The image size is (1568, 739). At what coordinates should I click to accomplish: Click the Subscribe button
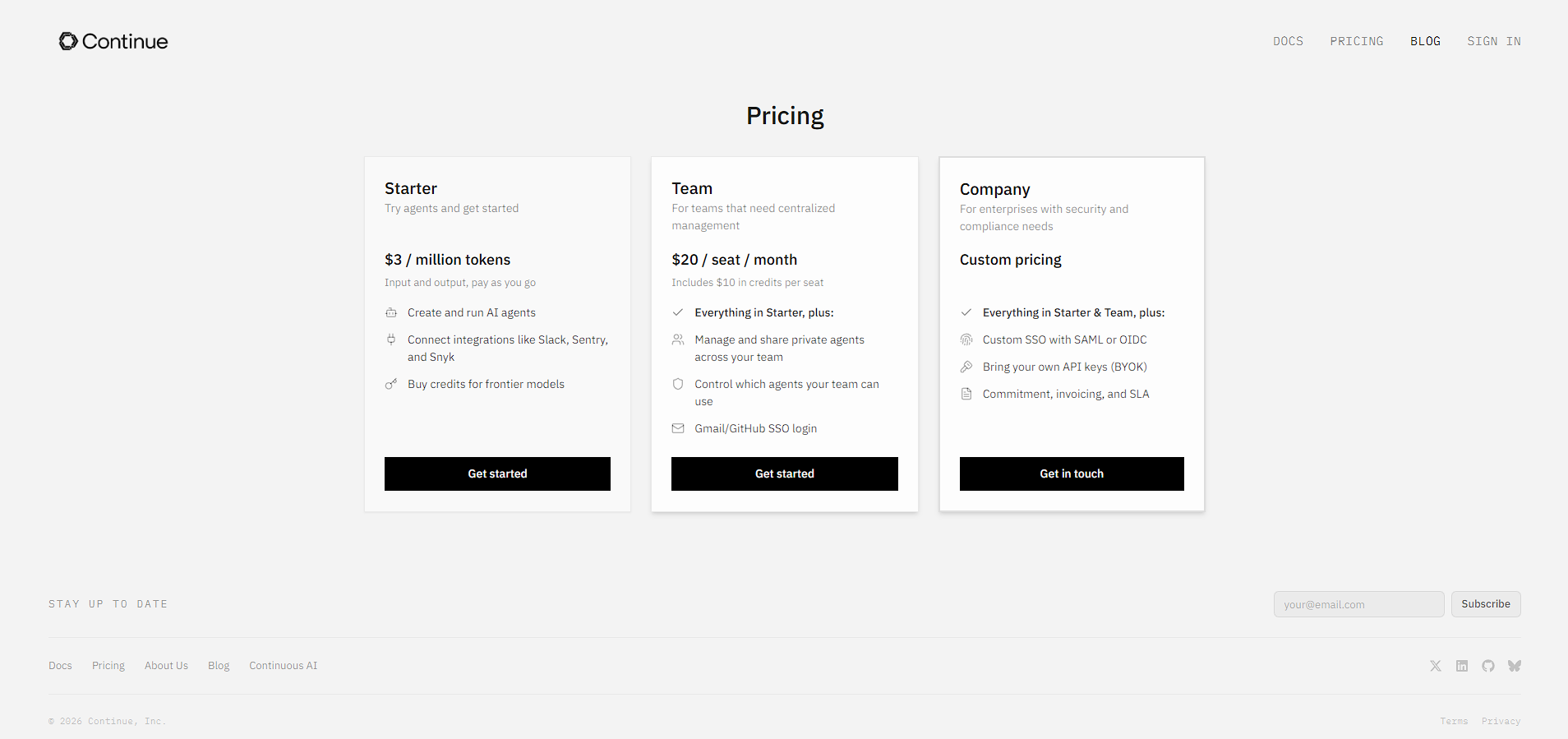(1486, 604)
